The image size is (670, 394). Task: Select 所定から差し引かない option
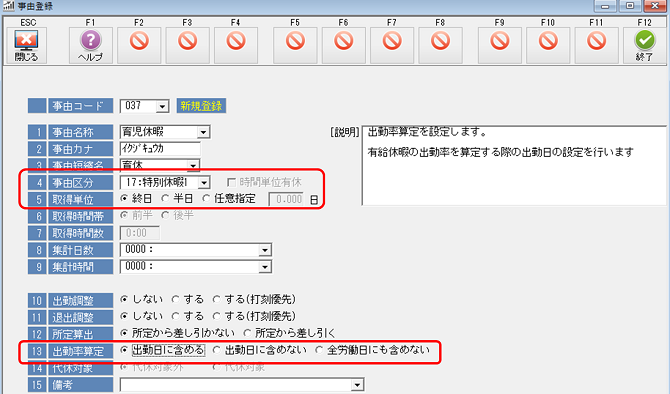coord(124,332)
